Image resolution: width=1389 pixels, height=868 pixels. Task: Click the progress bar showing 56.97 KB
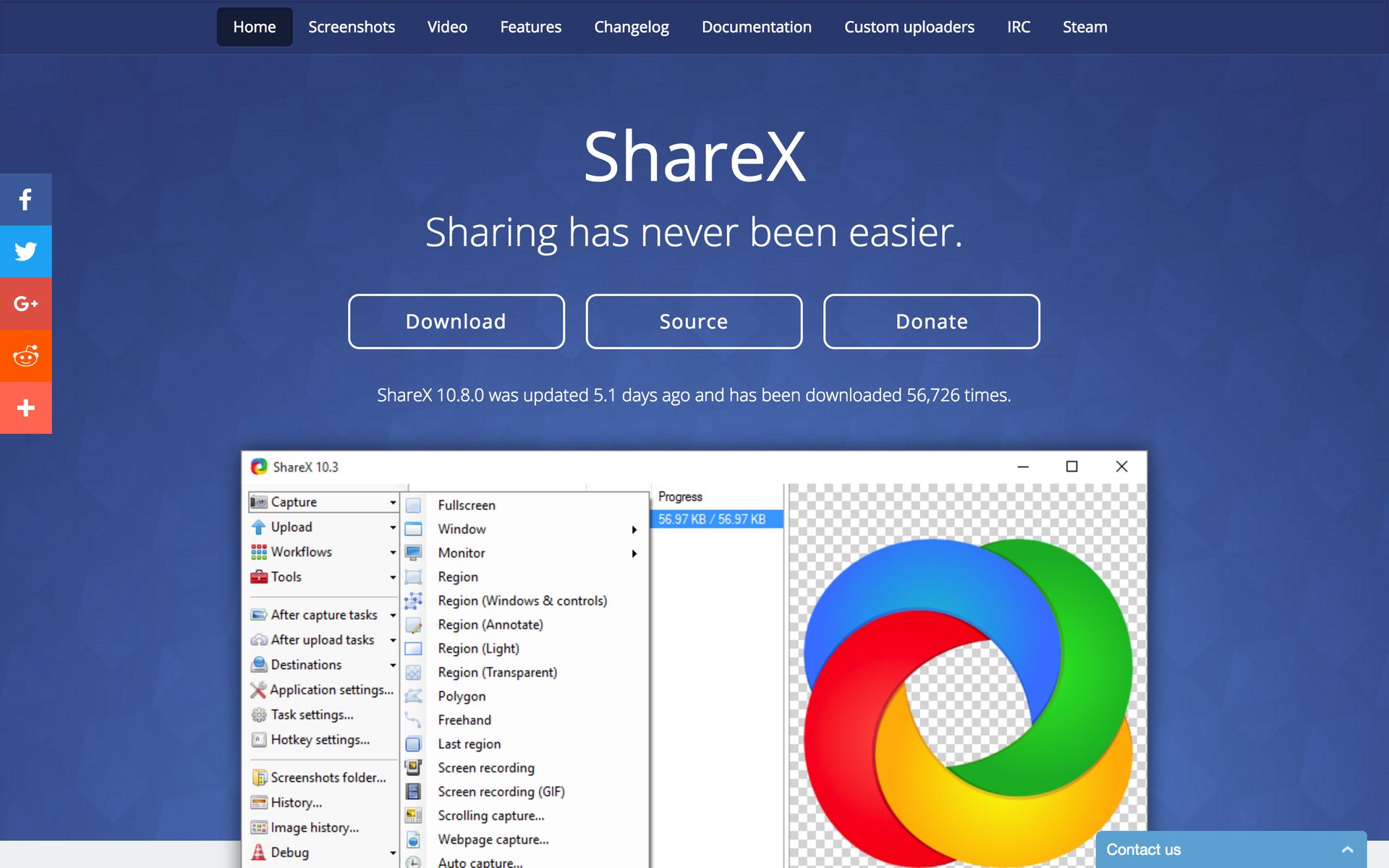click(715, 518)
